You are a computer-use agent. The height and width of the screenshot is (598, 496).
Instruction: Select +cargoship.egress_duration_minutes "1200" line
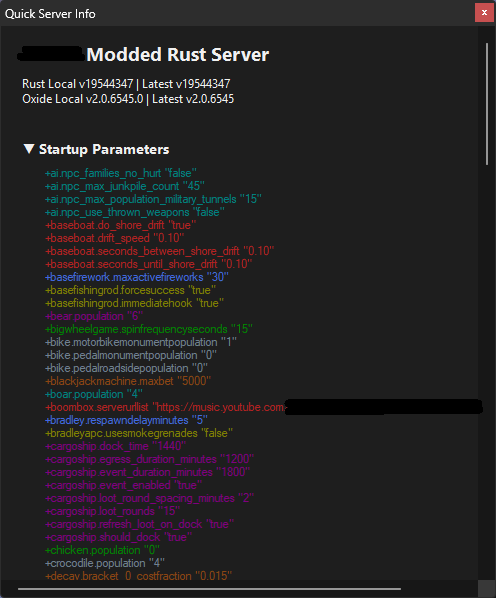pyautogui.click(x=149, y=459)
